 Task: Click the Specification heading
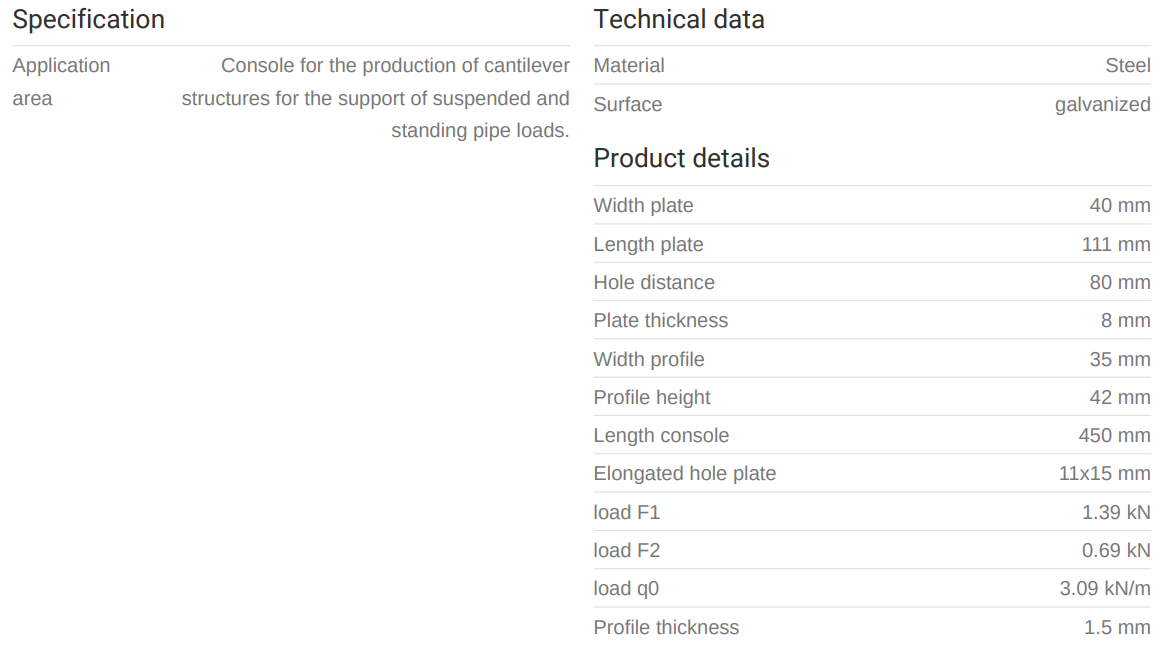pos(88,19)
